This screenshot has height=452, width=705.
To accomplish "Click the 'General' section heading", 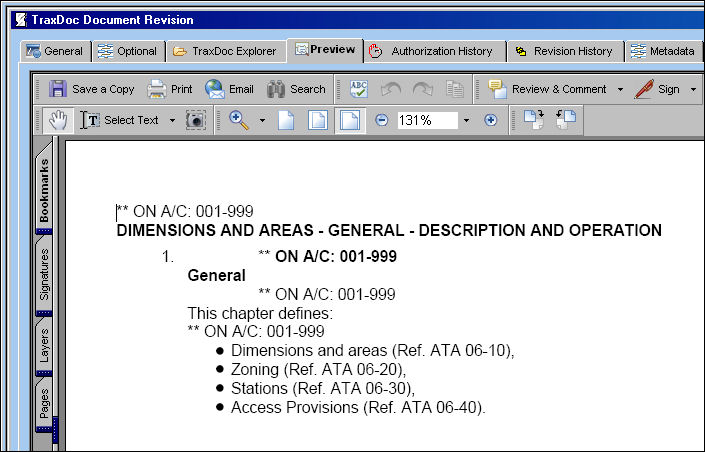I will [217, 275].
